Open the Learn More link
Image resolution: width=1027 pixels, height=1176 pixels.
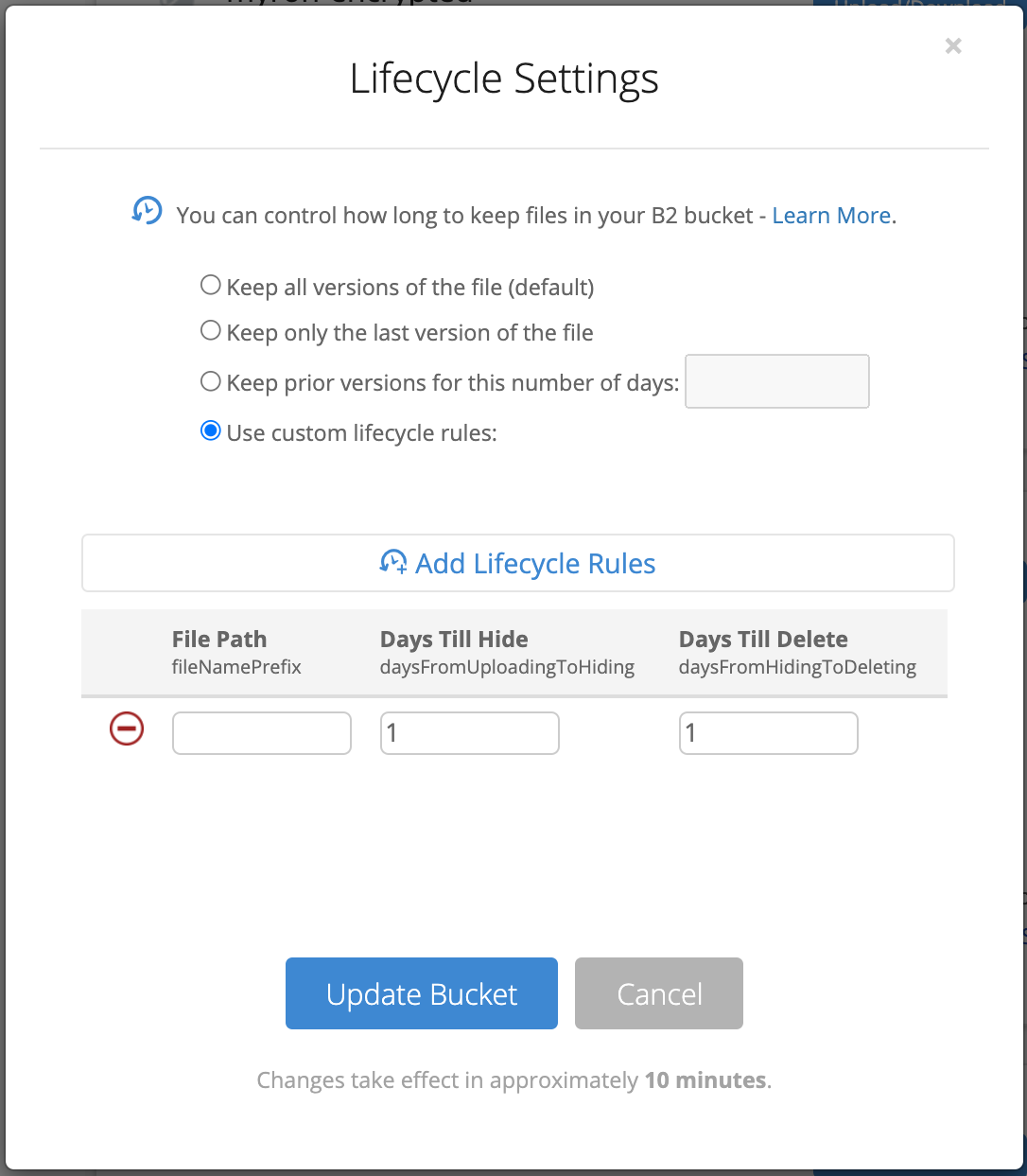(x=831, y=216)
